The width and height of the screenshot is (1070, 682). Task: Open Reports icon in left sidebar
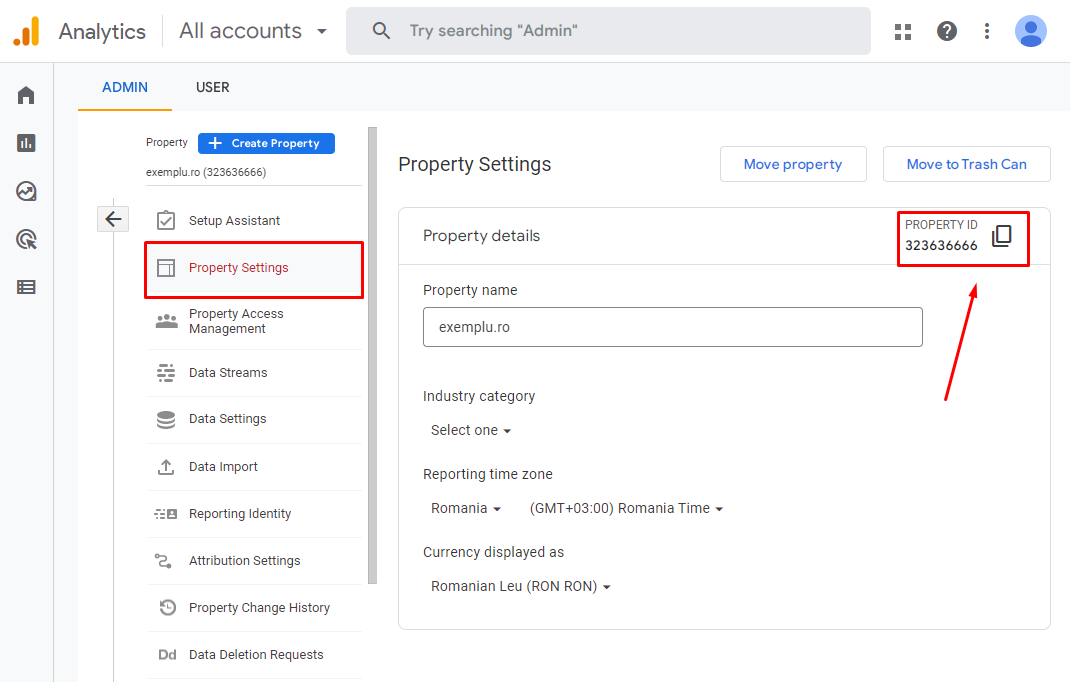click(x=26, y=143)
